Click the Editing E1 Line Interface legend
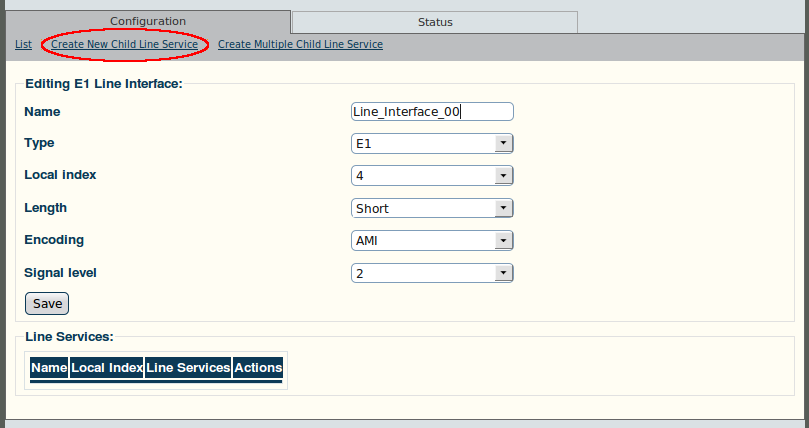Image resolution: width=809 pixels, height=428 pixels. tap(104, 84)
